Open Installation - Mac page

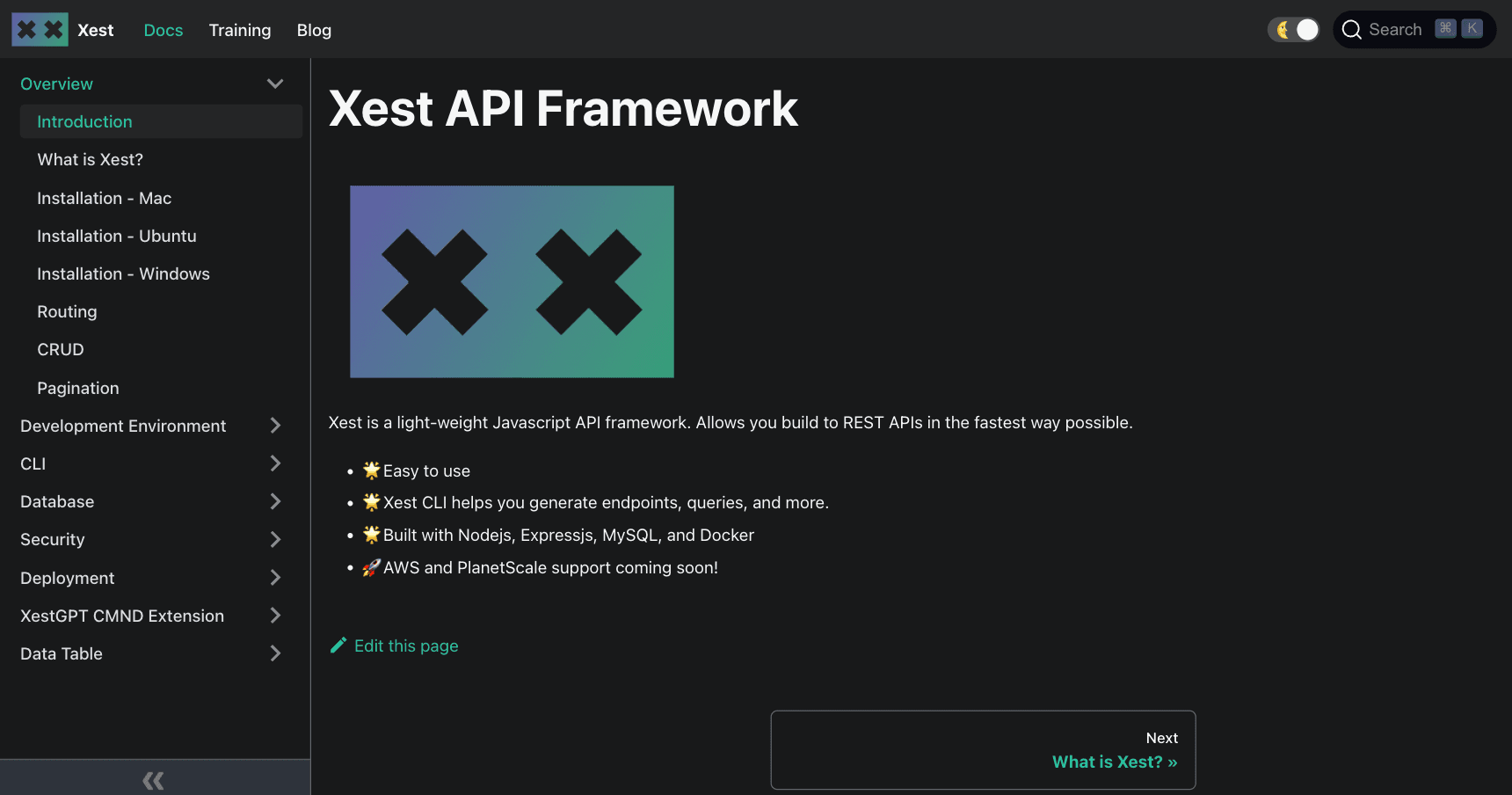[161, 198]
